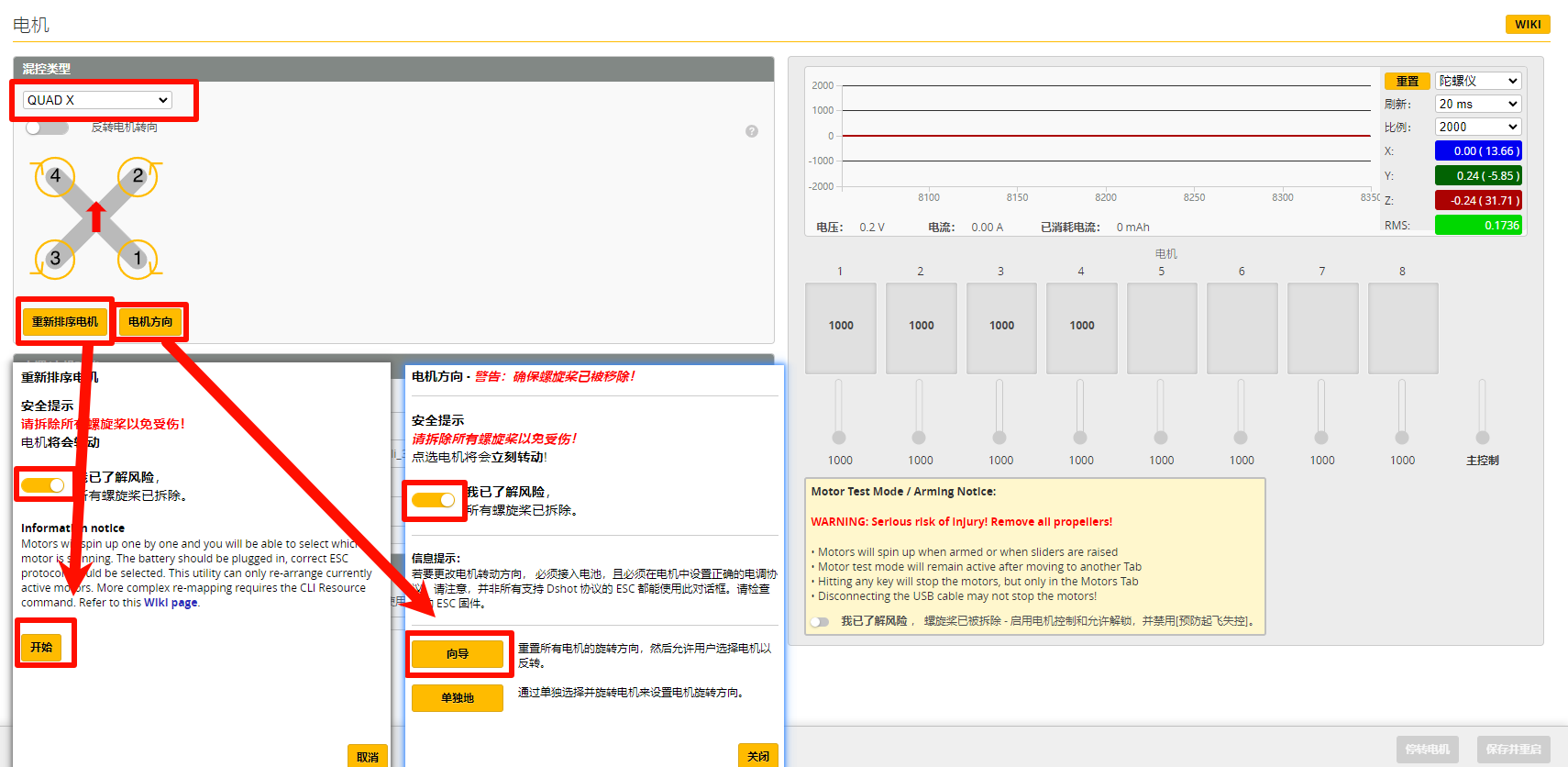Click the 重新排序电机 button
The height and width of the screenshot is (767, 1568).
[65, 321]
